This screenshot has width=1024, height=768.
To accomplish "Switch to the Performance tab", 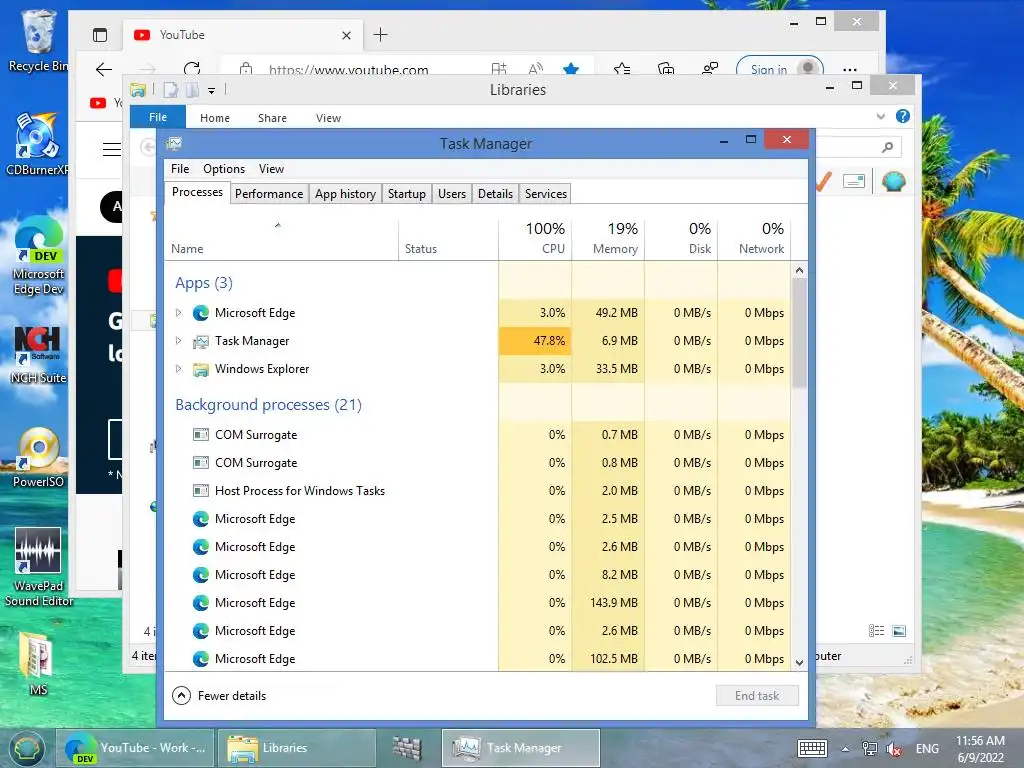I will 268,194.
